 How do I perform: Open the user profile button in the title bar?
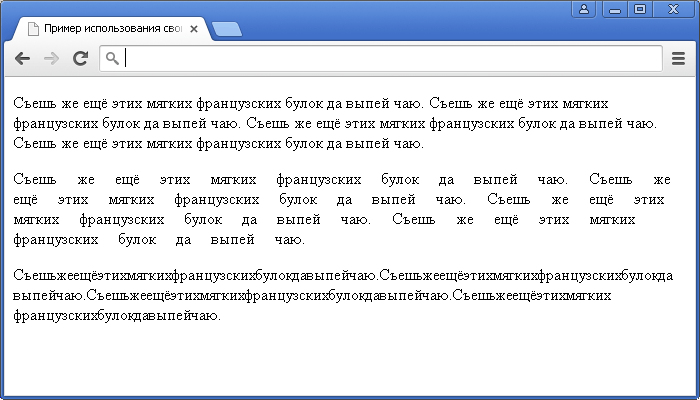(583, 9)
